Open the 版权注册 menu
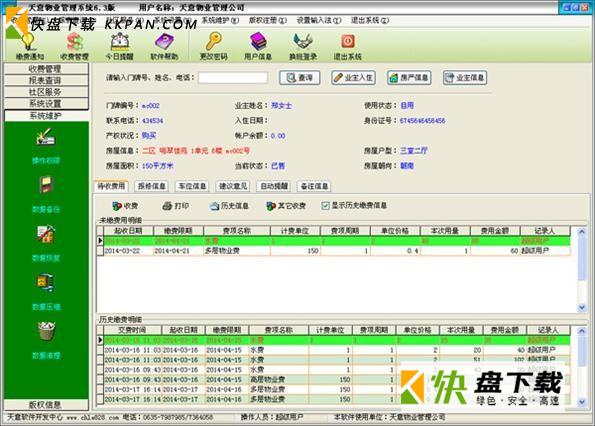 pyautogui.click(x=268, y=20)
